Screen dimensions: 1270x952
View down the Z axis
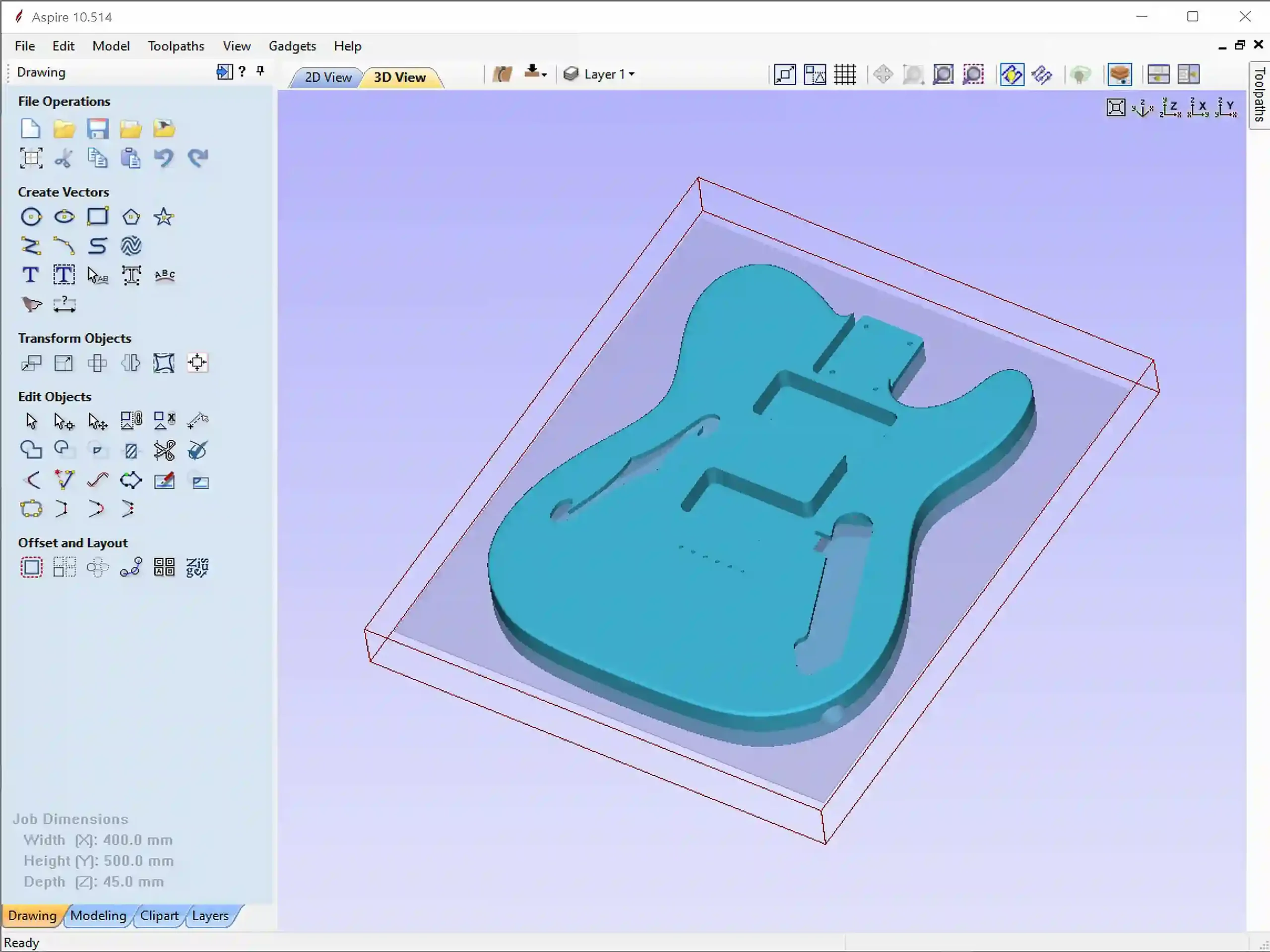click(x=1171, y=108)
